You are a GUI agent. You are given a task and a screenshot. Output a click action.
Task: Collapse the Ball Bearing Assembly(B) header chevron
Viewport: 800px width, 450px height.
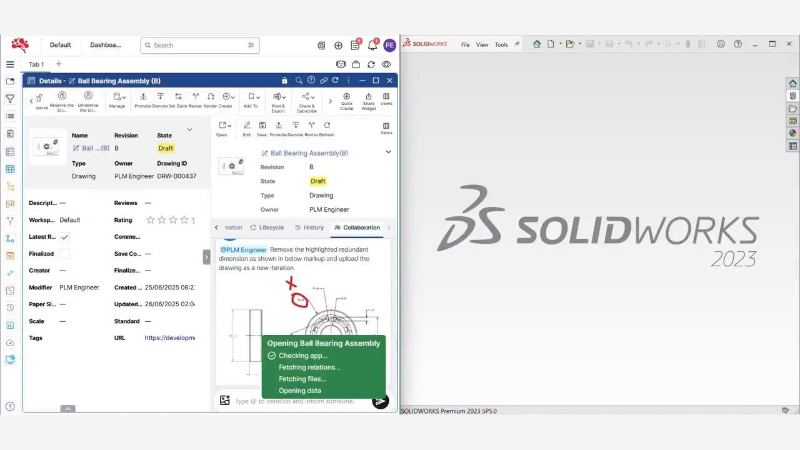[x=388, y=152]
